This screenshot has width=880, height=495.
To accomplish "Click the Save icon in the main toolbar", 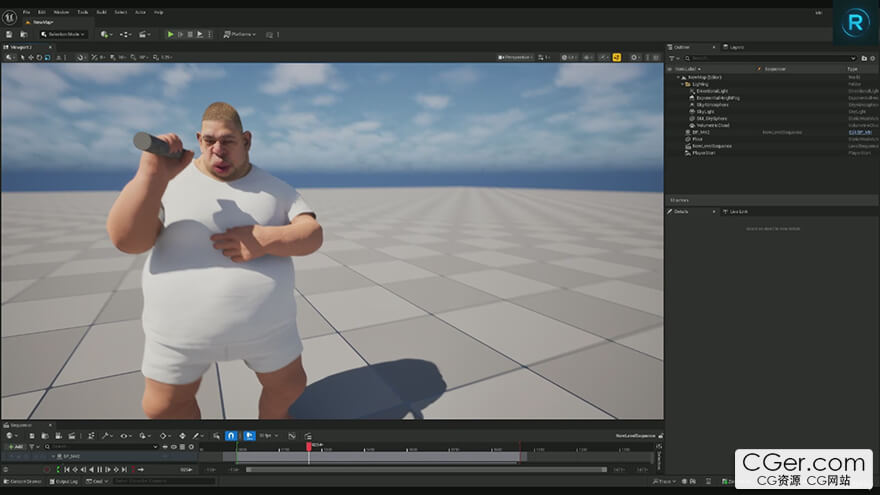I will 8,34.
